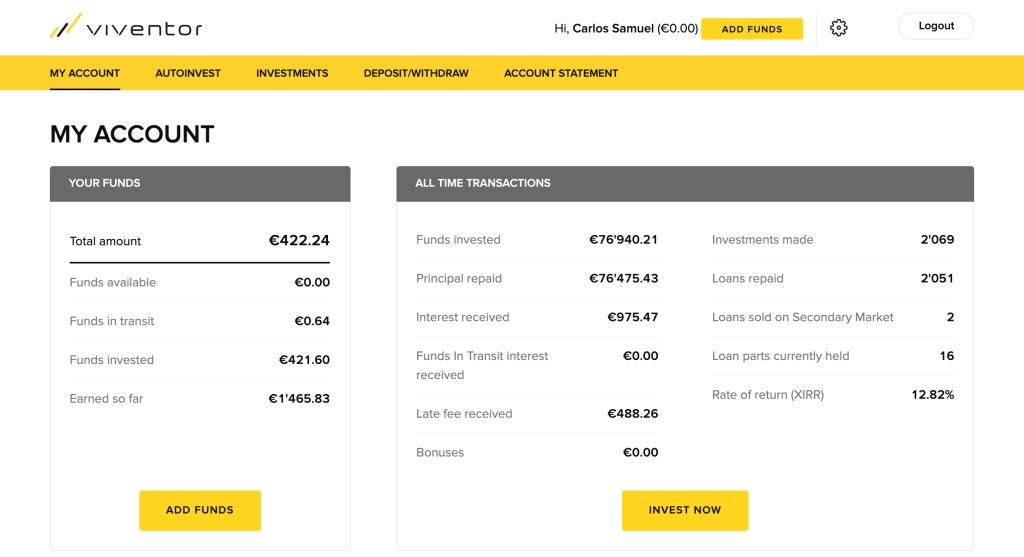Click the Earned so far amount

pos(299,399)
